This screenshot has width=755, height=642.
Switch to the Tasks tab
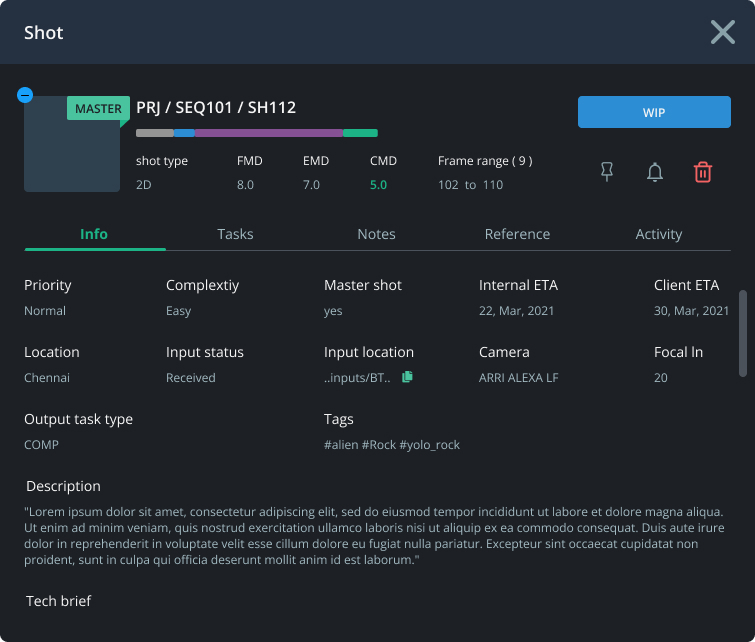click(x=235, y=234)
